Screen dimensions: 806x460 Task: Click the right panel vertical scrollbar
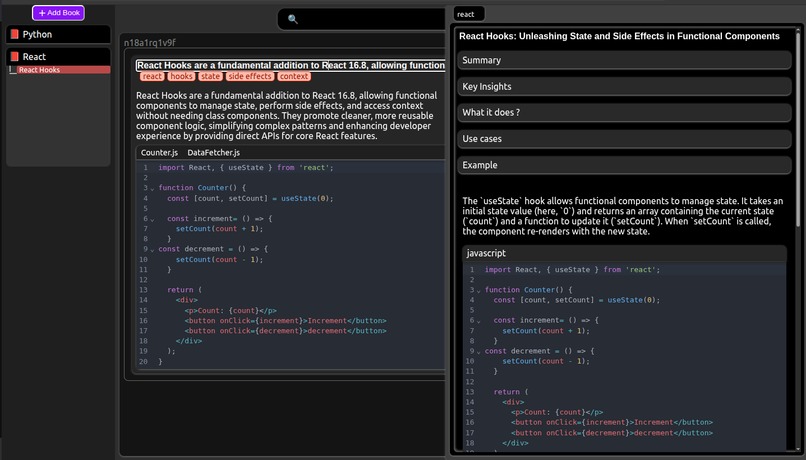pyautogui.click(x=798, y=128)
